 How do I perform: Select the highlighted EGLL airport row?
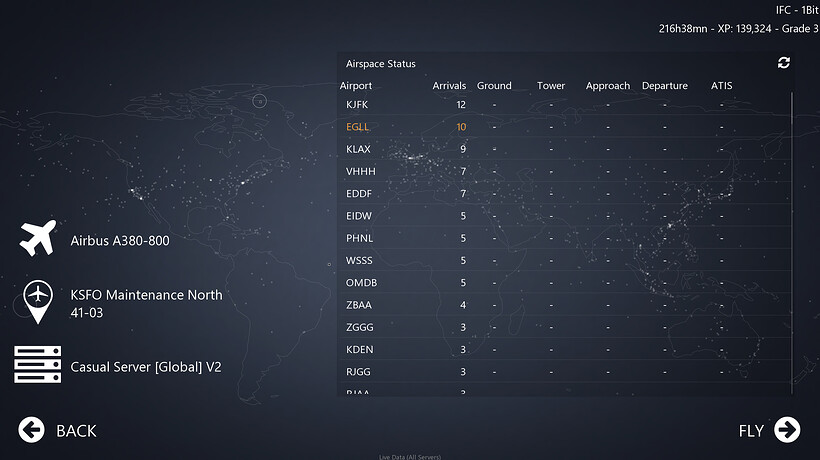565,126
